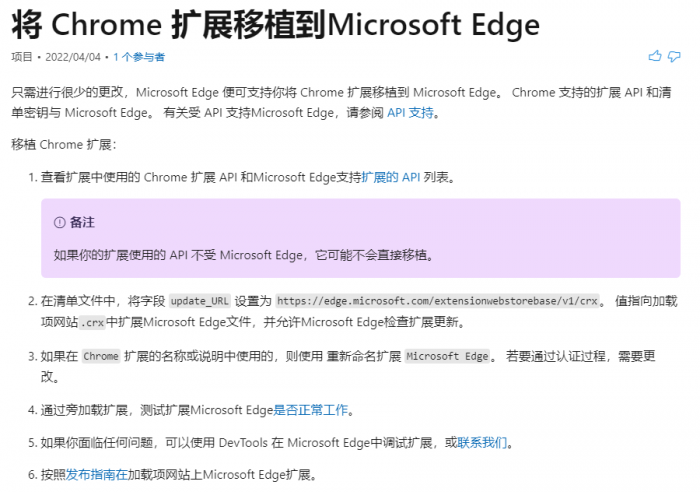
Task: Open the 1 个参与者 contributors link
Action: (139, 57)
